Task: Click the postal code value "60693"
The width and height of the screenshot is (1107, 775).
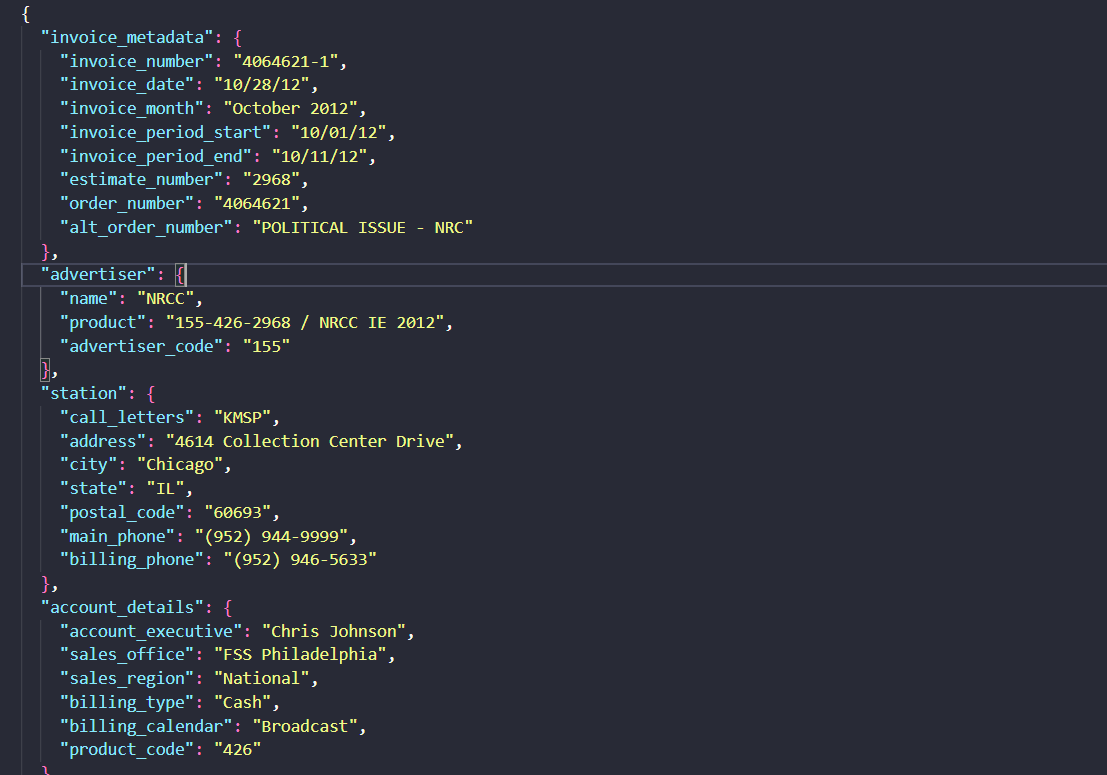Action: (x=238, y=513)
